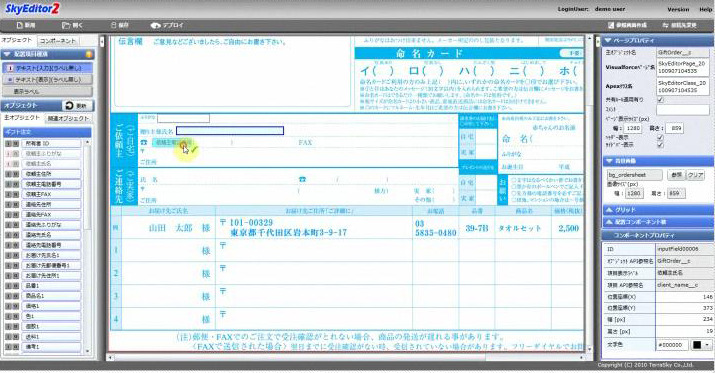This screenshot has height=373, width=715.
Task: Click the Clear button next to bg_ordersheet
Action: 695,175
